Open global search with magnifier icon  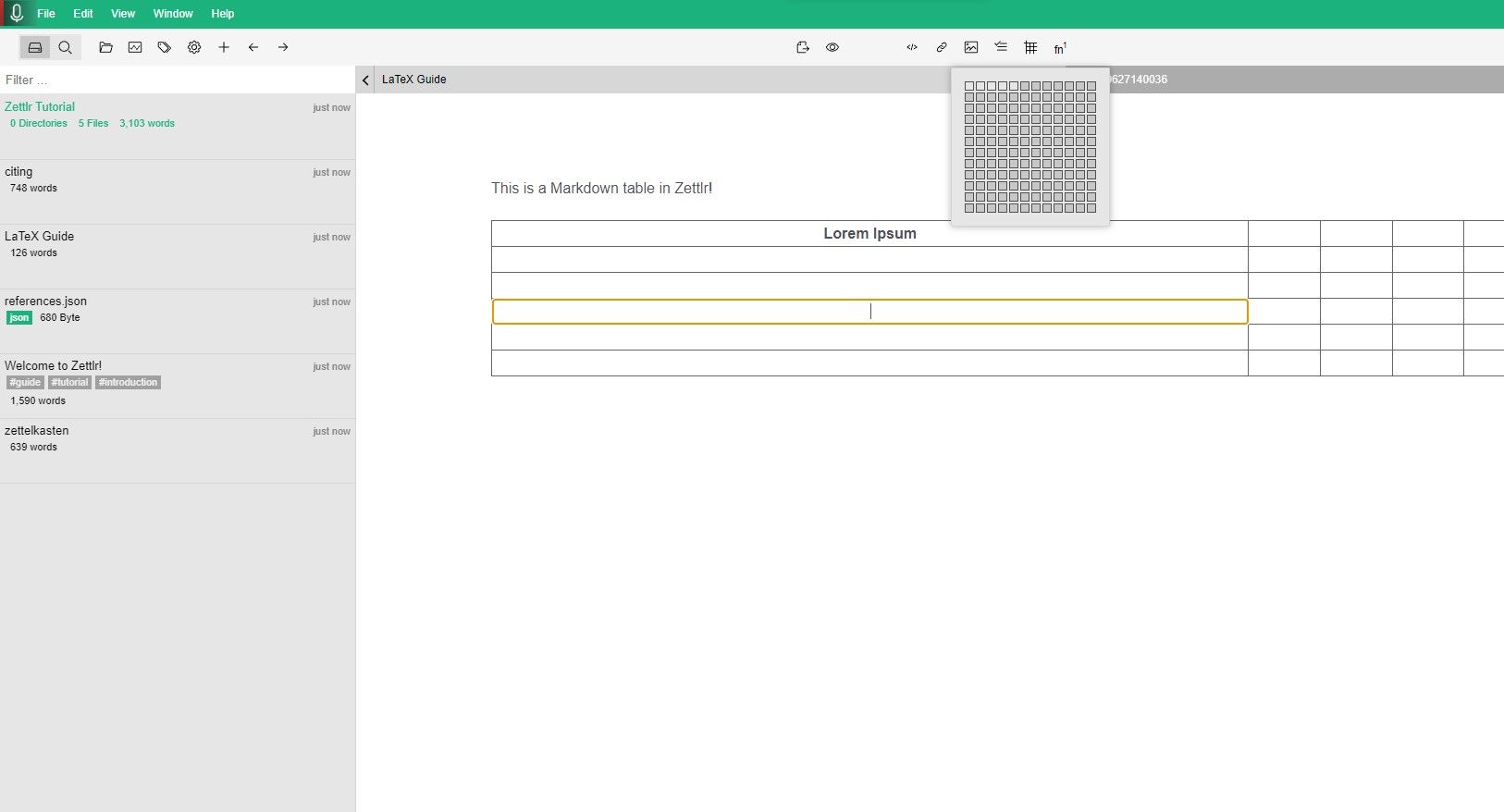pos(66,47)
